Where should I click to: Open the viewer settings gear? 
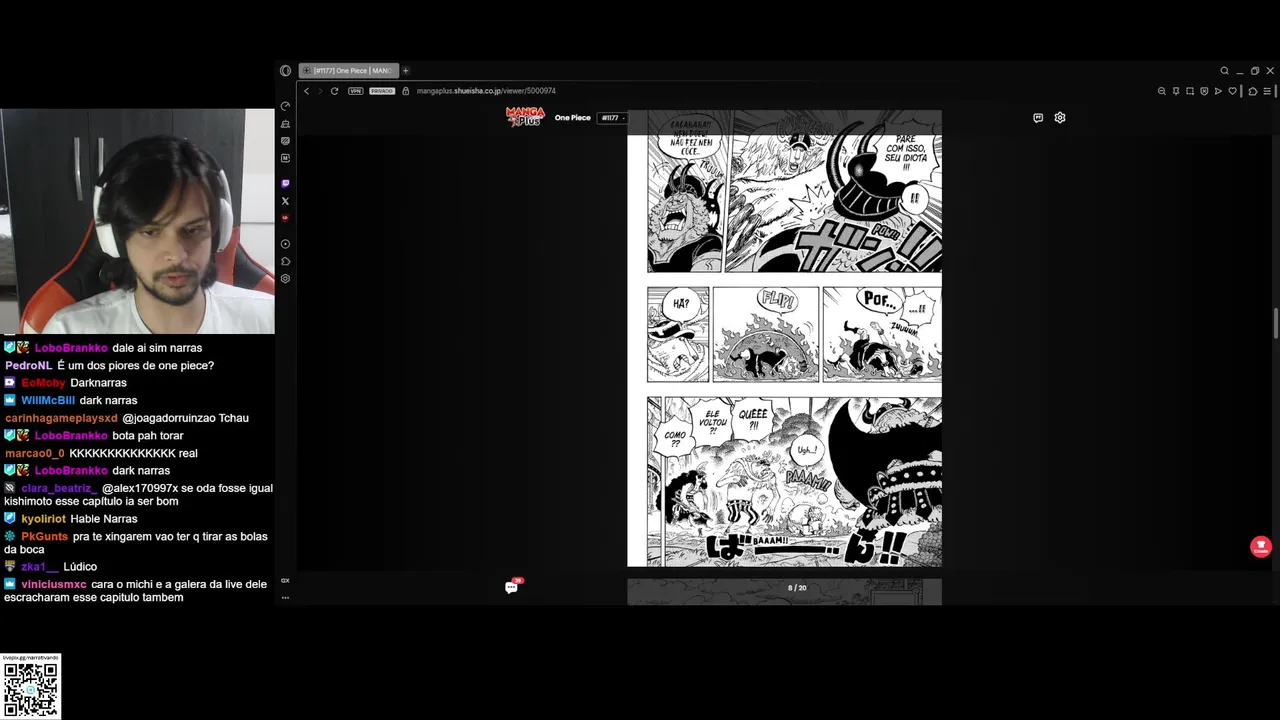[x=1060, y=118]
